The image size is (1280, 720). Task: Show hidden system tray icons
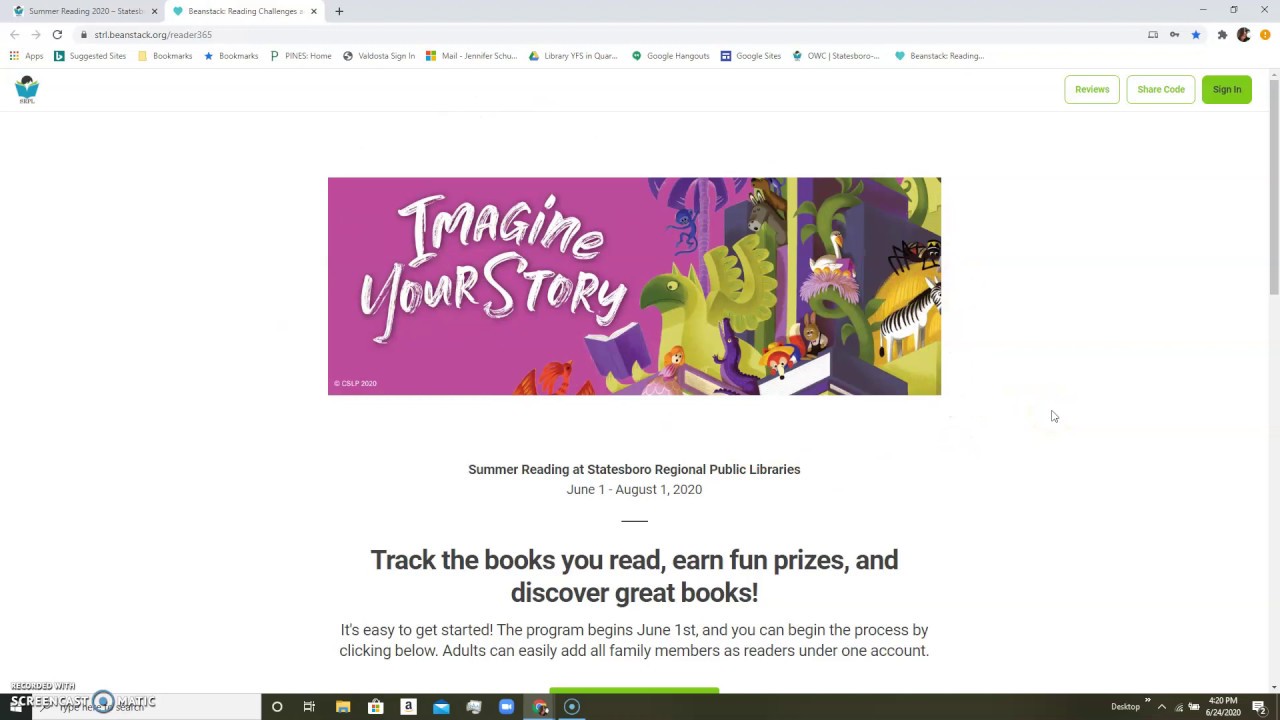[x=1161, y=707]
